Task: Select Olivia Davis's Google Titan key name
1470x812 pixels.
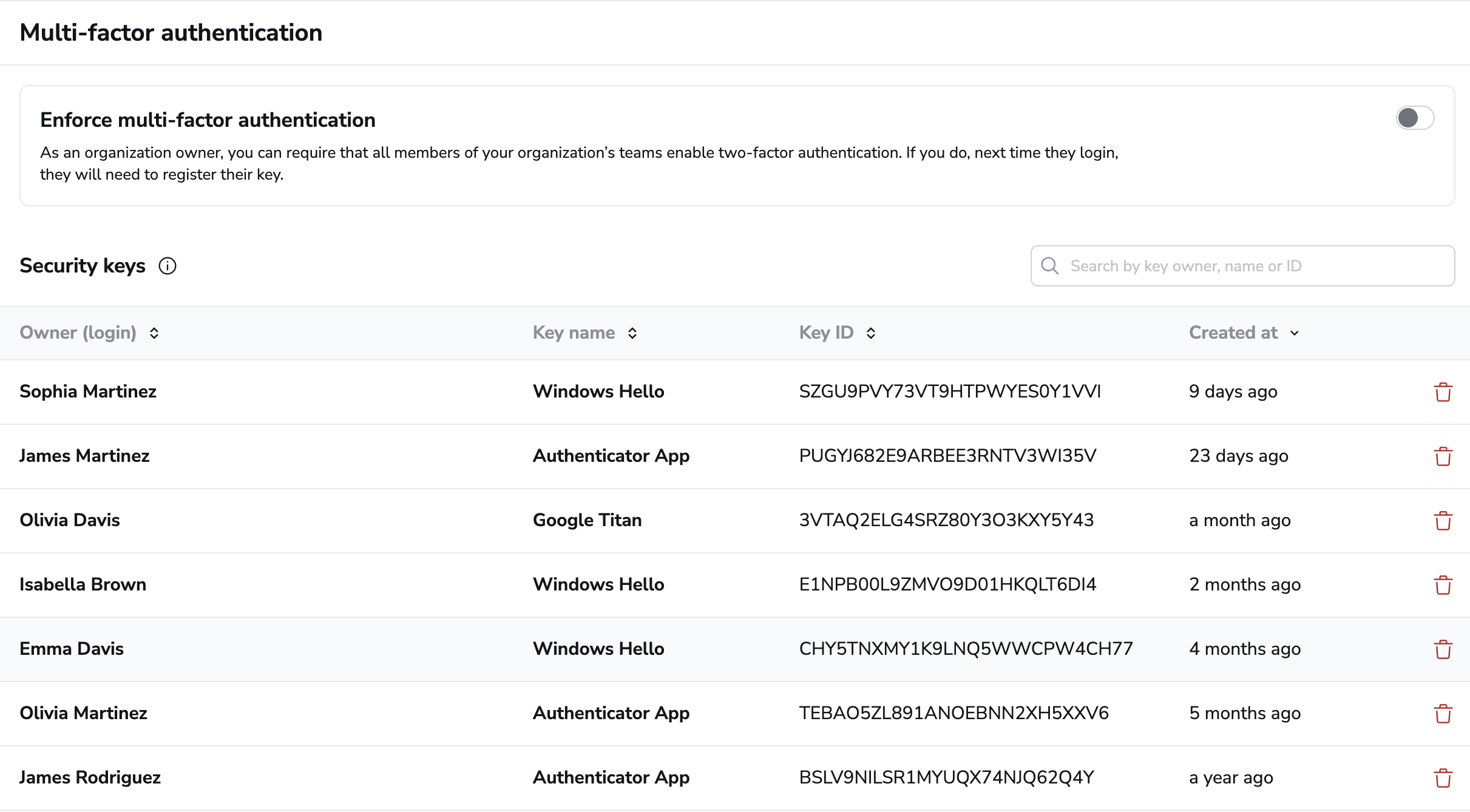Action: coord(587,520)
